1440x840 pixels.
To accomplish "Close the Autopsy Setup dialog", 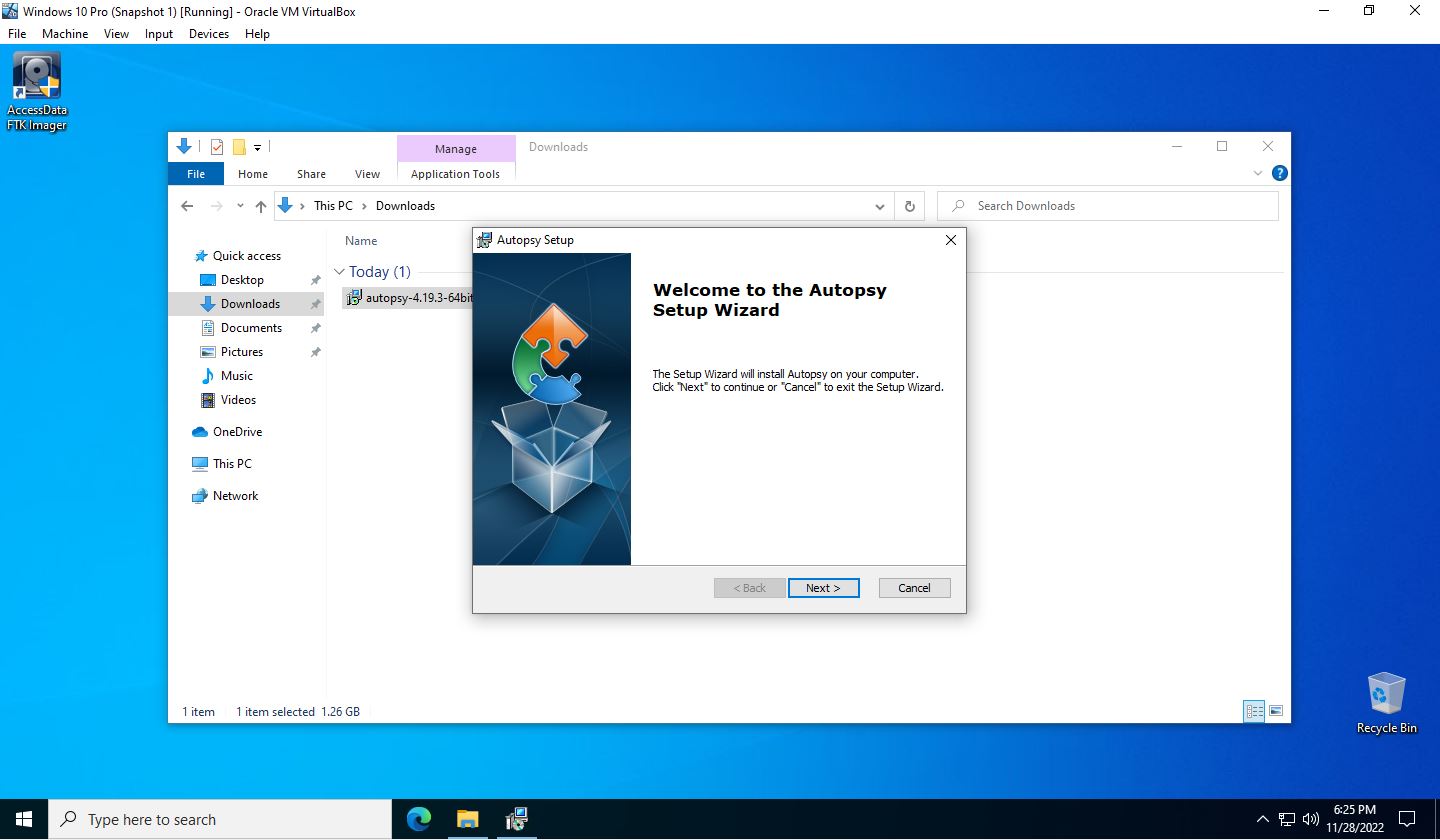I will [950, 240].
